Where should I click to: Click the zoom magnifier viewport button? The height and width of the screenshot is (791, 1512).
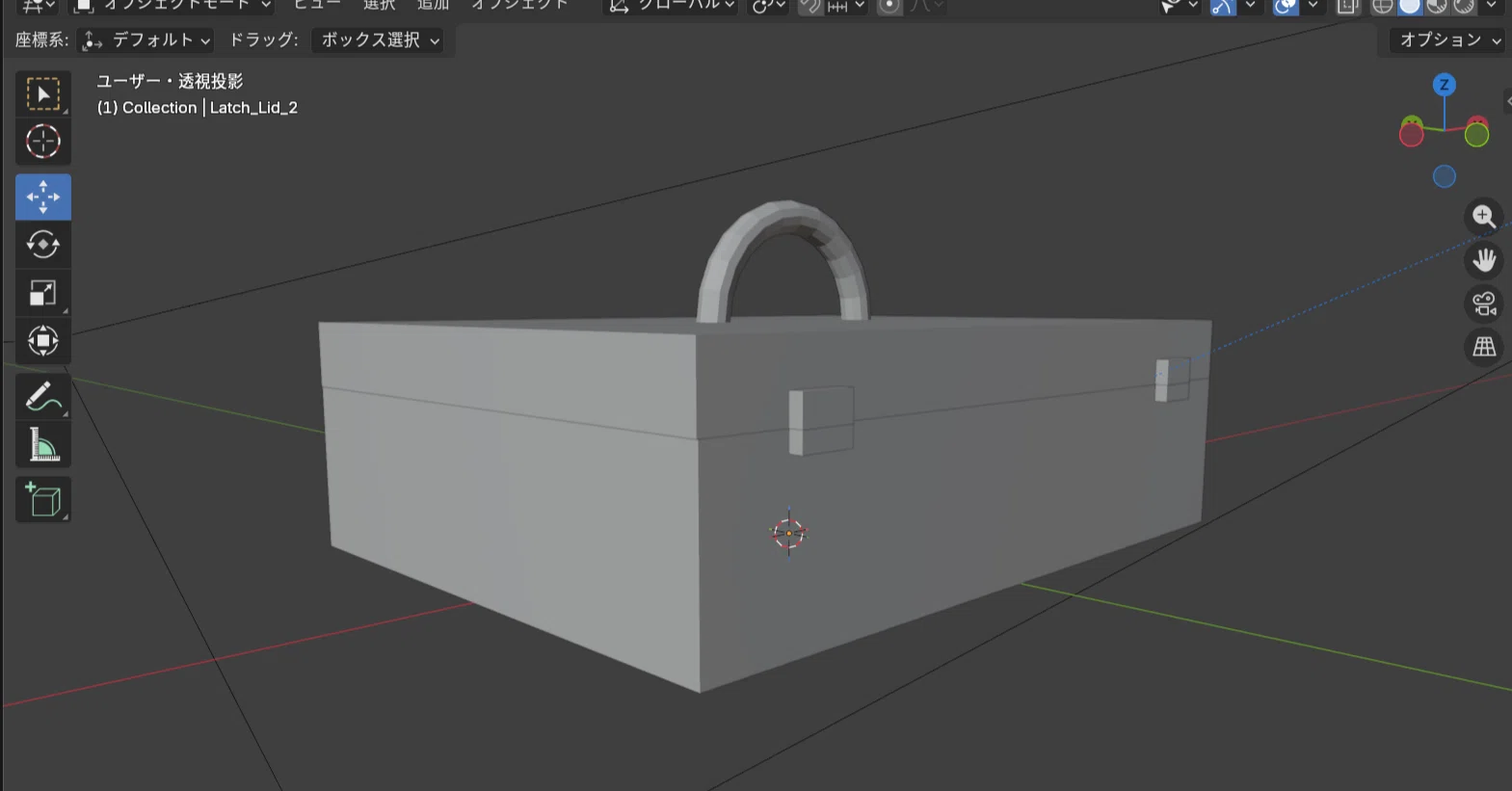click(1484, 217)
